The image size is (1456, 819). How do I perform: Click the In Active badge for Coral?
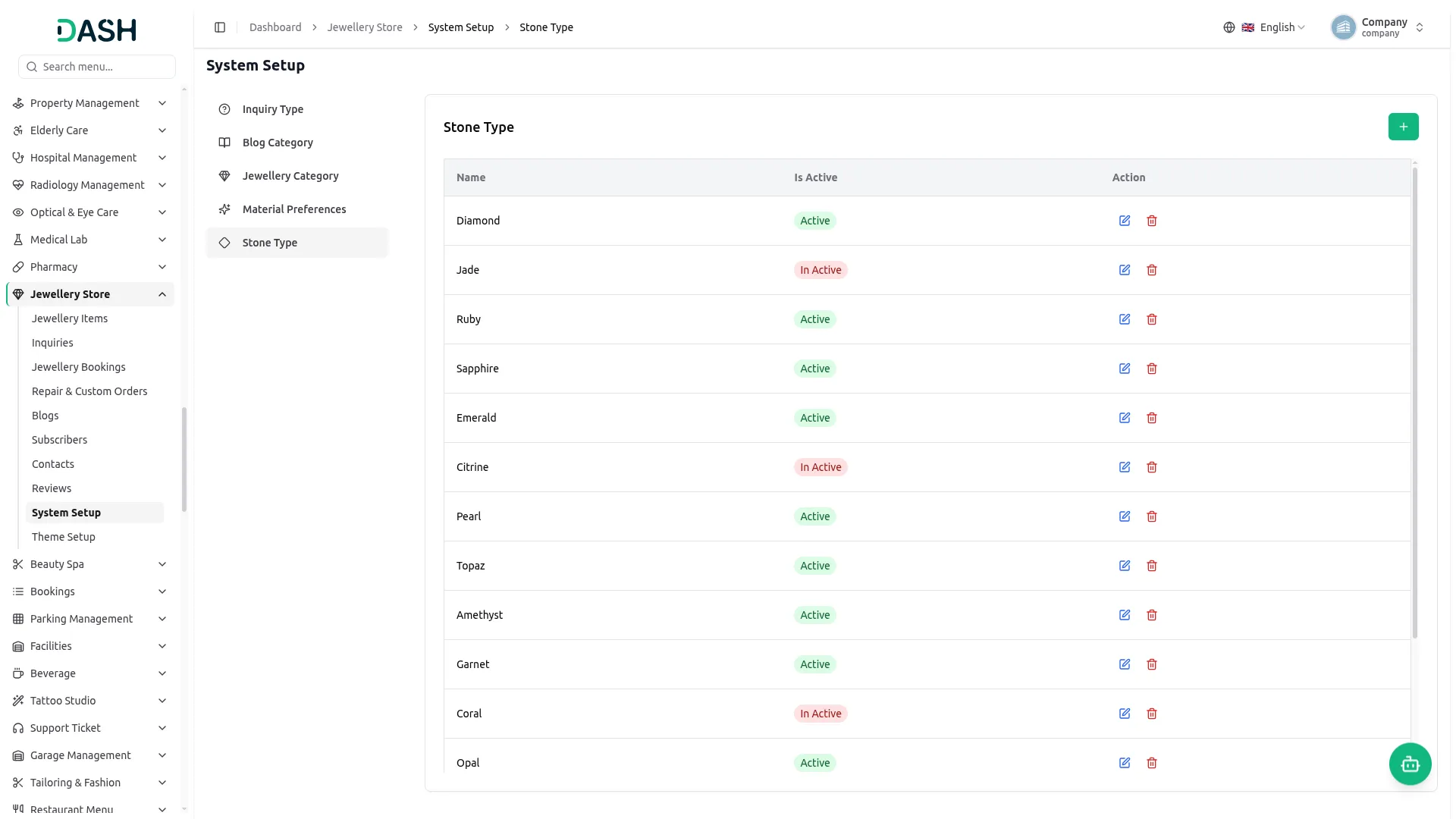[x=821, y=714]
